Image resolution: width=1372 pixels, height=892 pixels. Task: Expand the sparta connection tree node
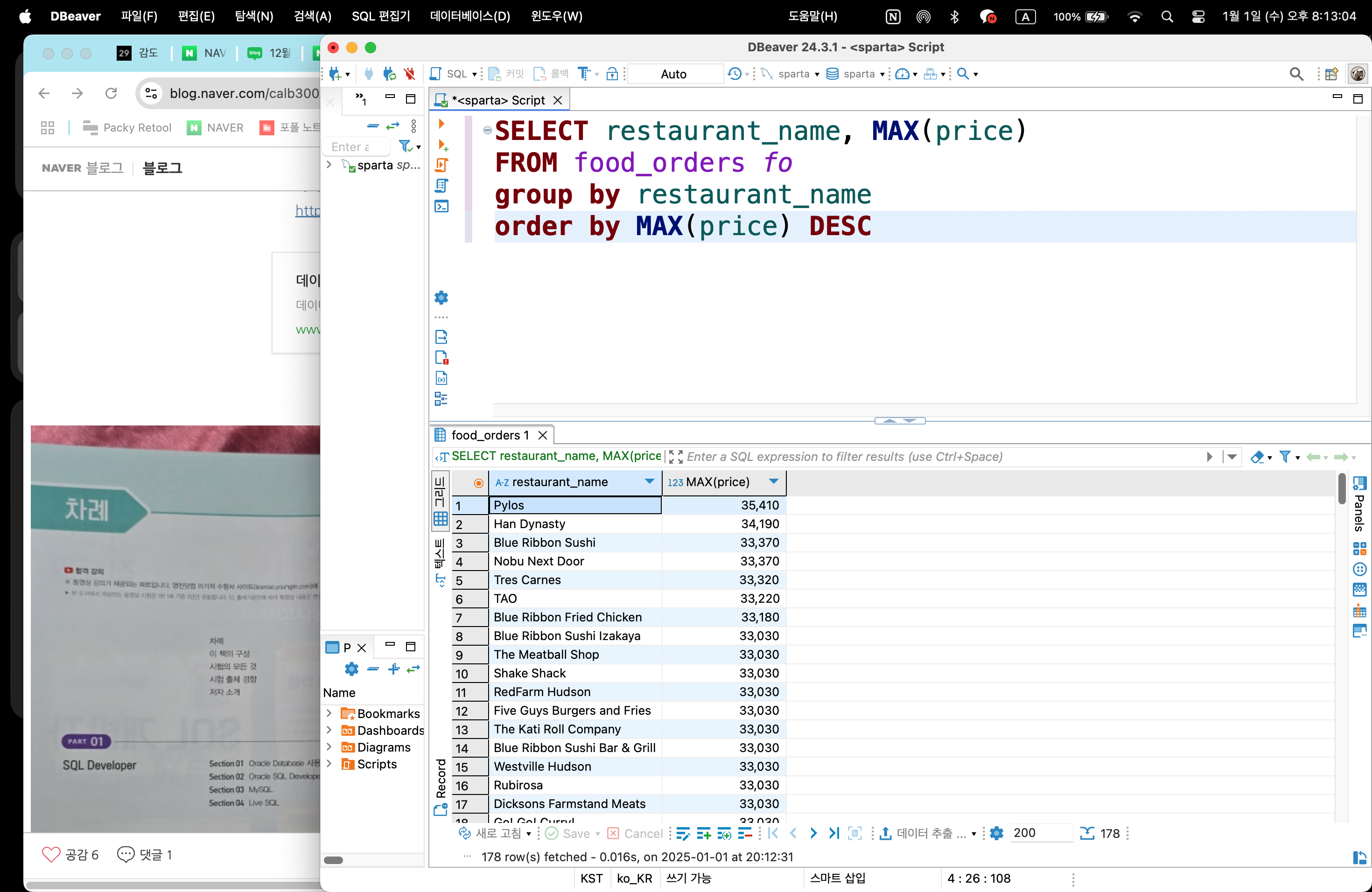(x=329, y=165)
